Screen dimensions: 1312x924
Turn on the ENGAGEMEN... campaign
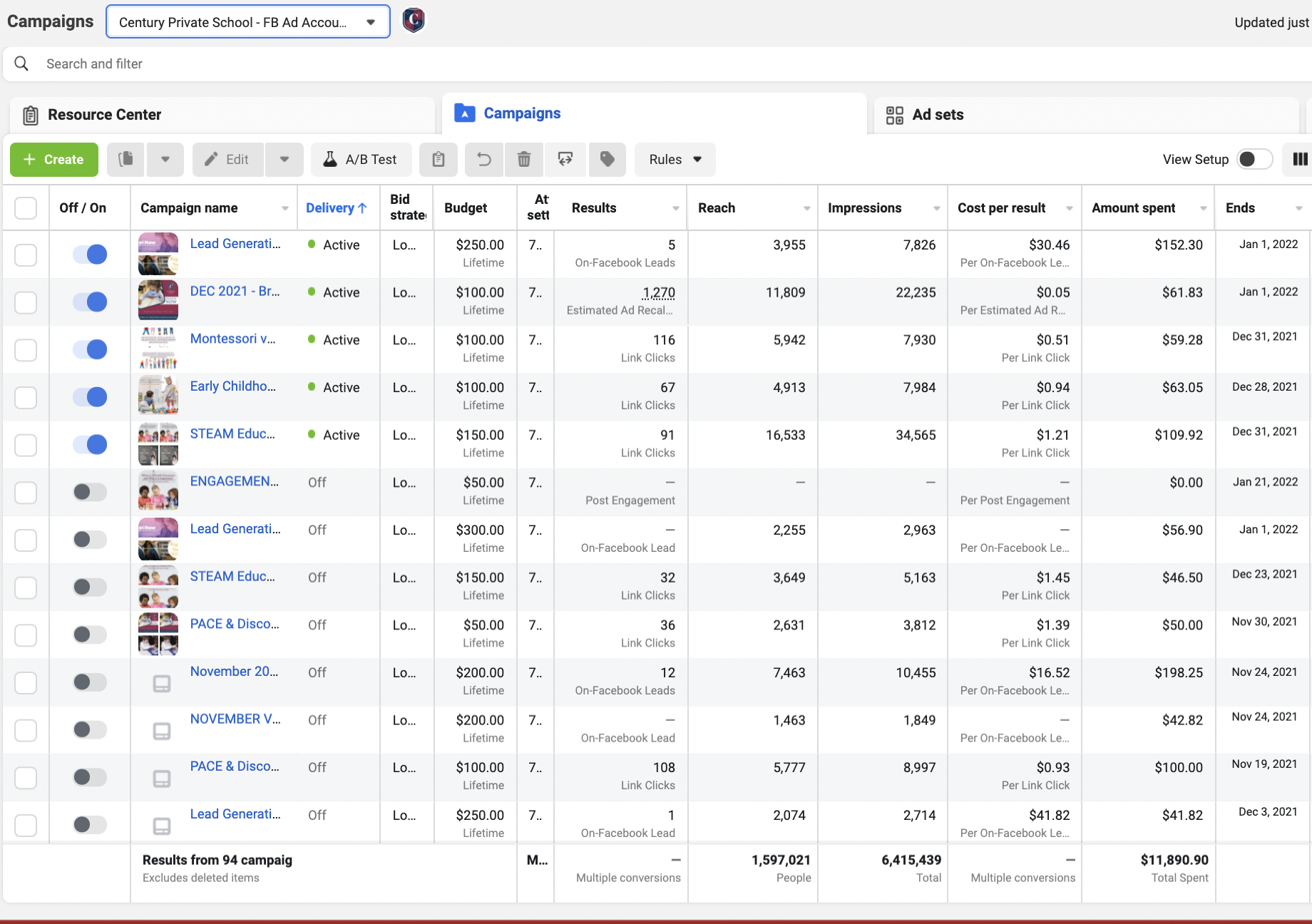click(x=90, y=492)
